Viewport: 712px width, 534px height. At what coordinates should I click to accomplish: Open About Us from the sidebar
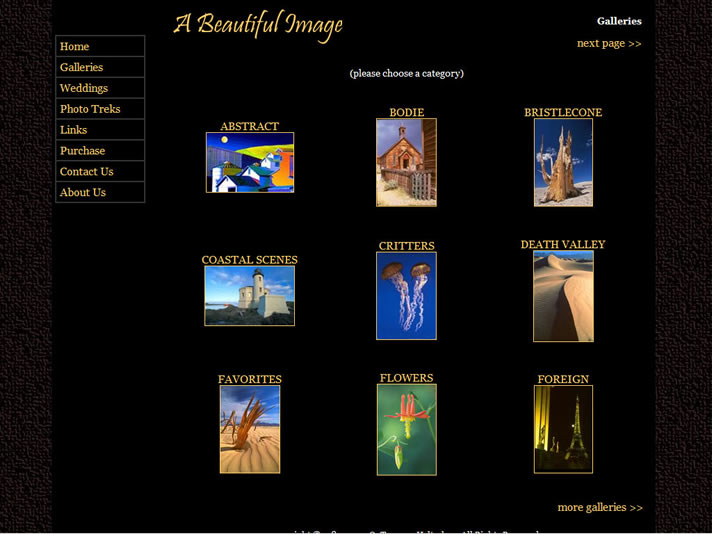pyautogui.click(x=83, y=193)
